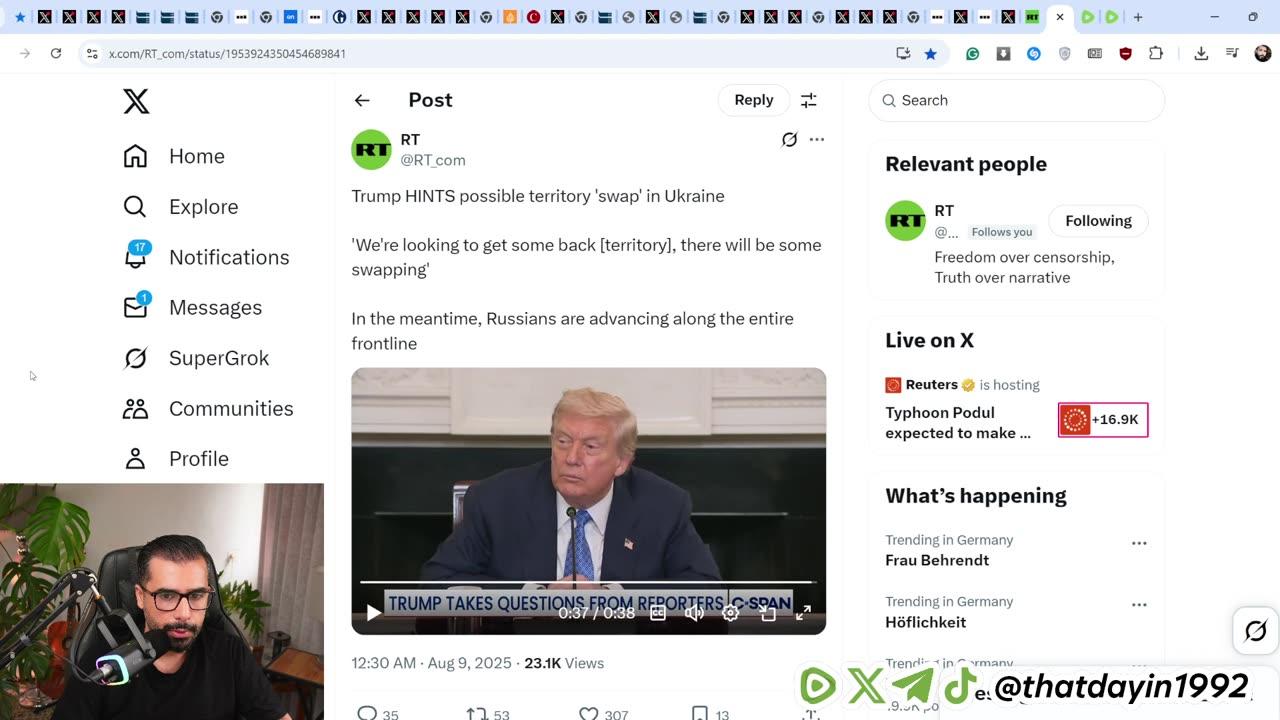Open the @RT_com handle link
The image size is (1280, 720).
[433, 160]
